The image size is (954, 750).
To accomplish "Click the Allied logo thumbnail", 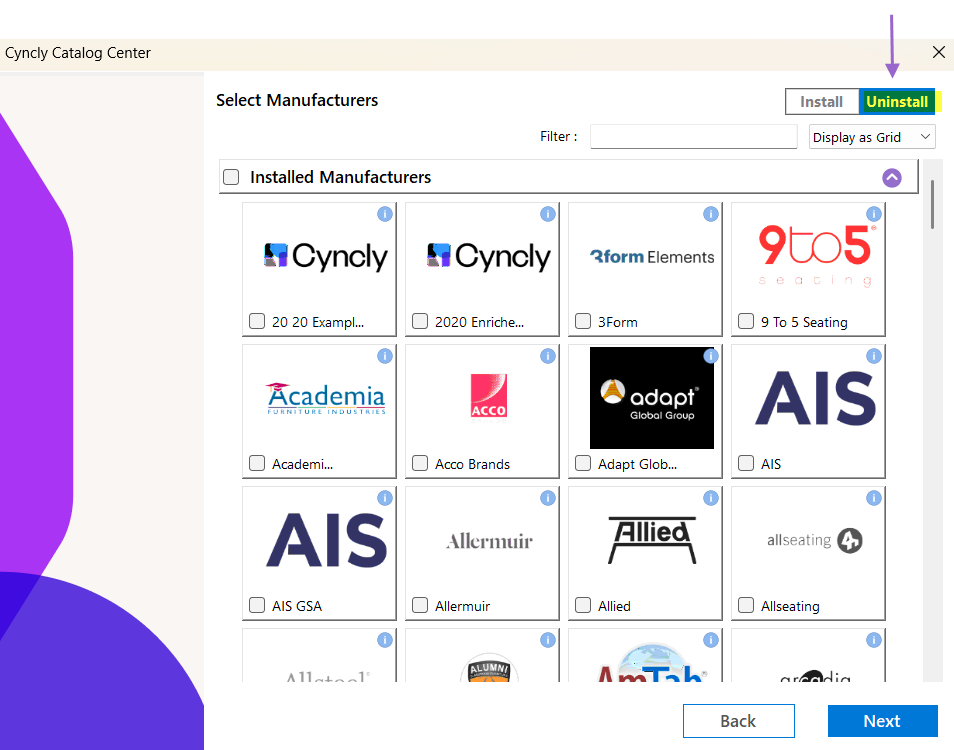I will (652, 540).
